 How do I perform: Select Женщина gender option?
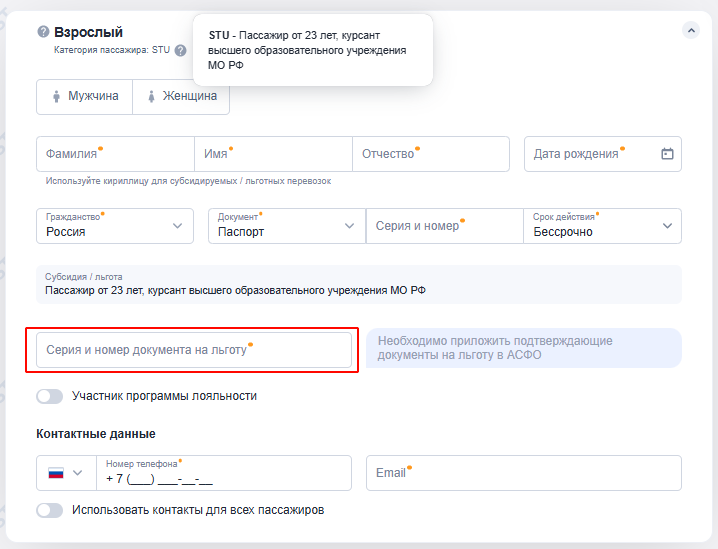tap(181, 97)
